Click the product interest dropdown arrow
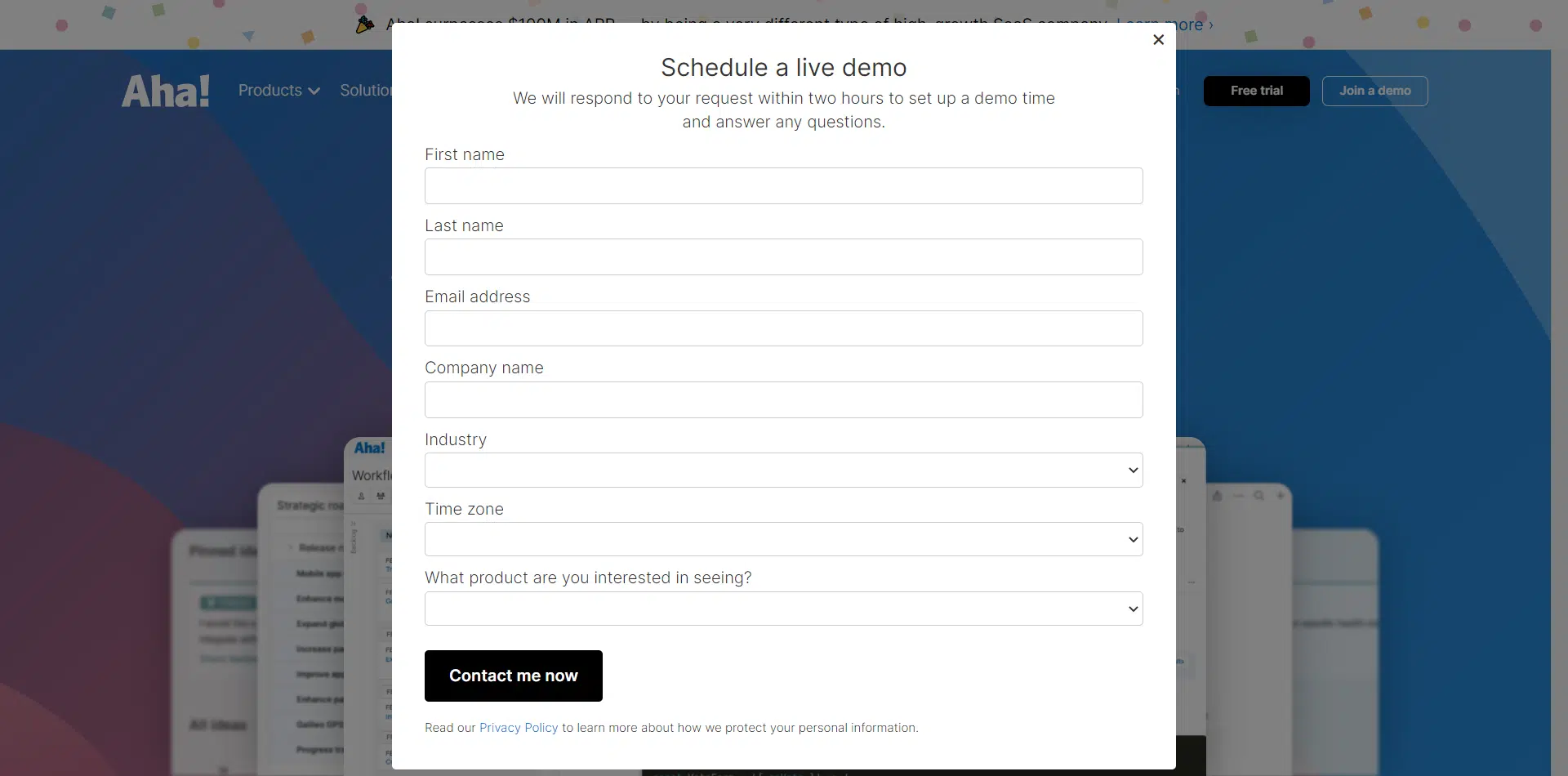The image size is (1568, 776). coord(1133,609)
